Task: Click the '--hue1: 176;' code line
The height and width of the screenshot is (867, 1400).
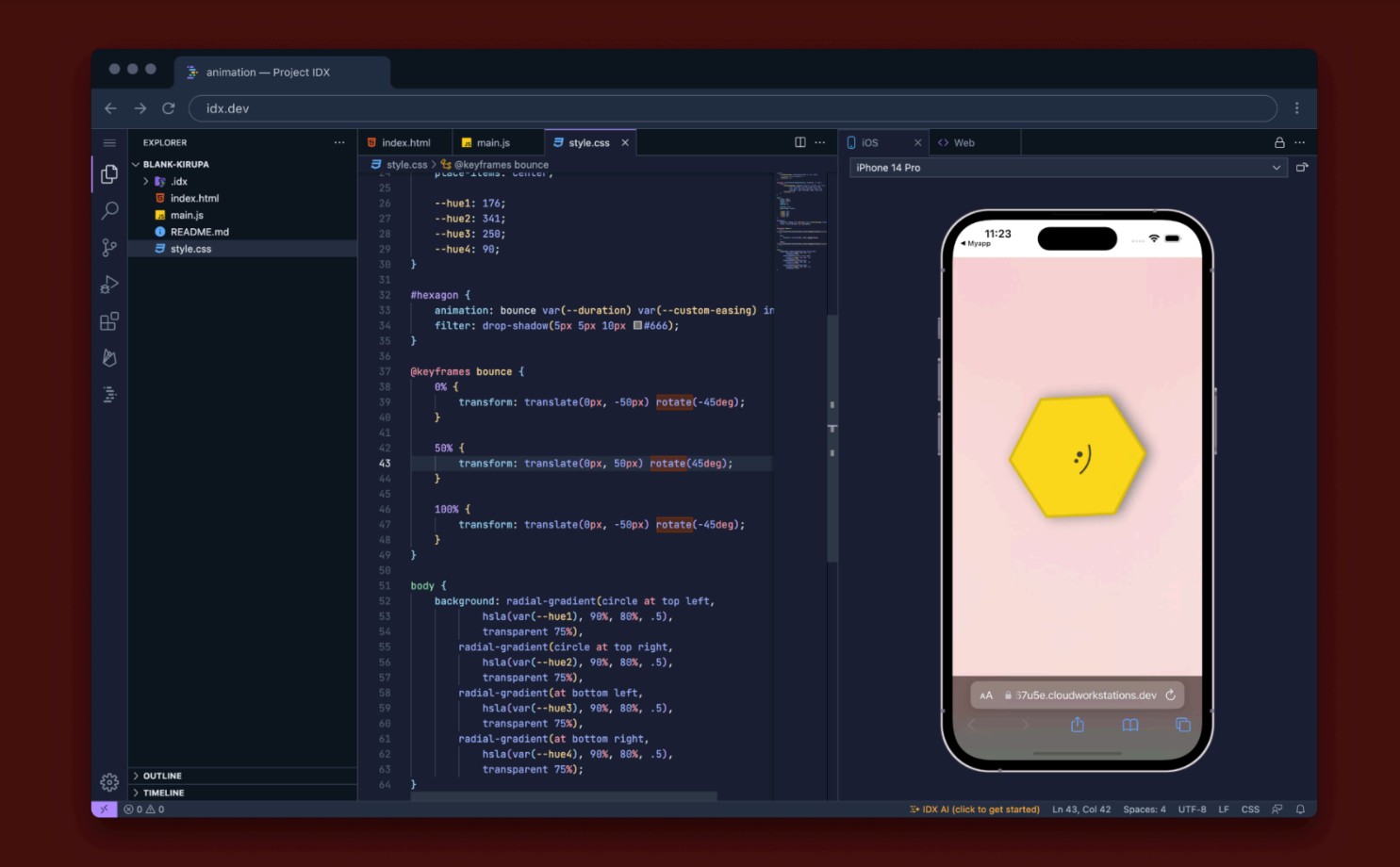Action: [x=469, y=203]
